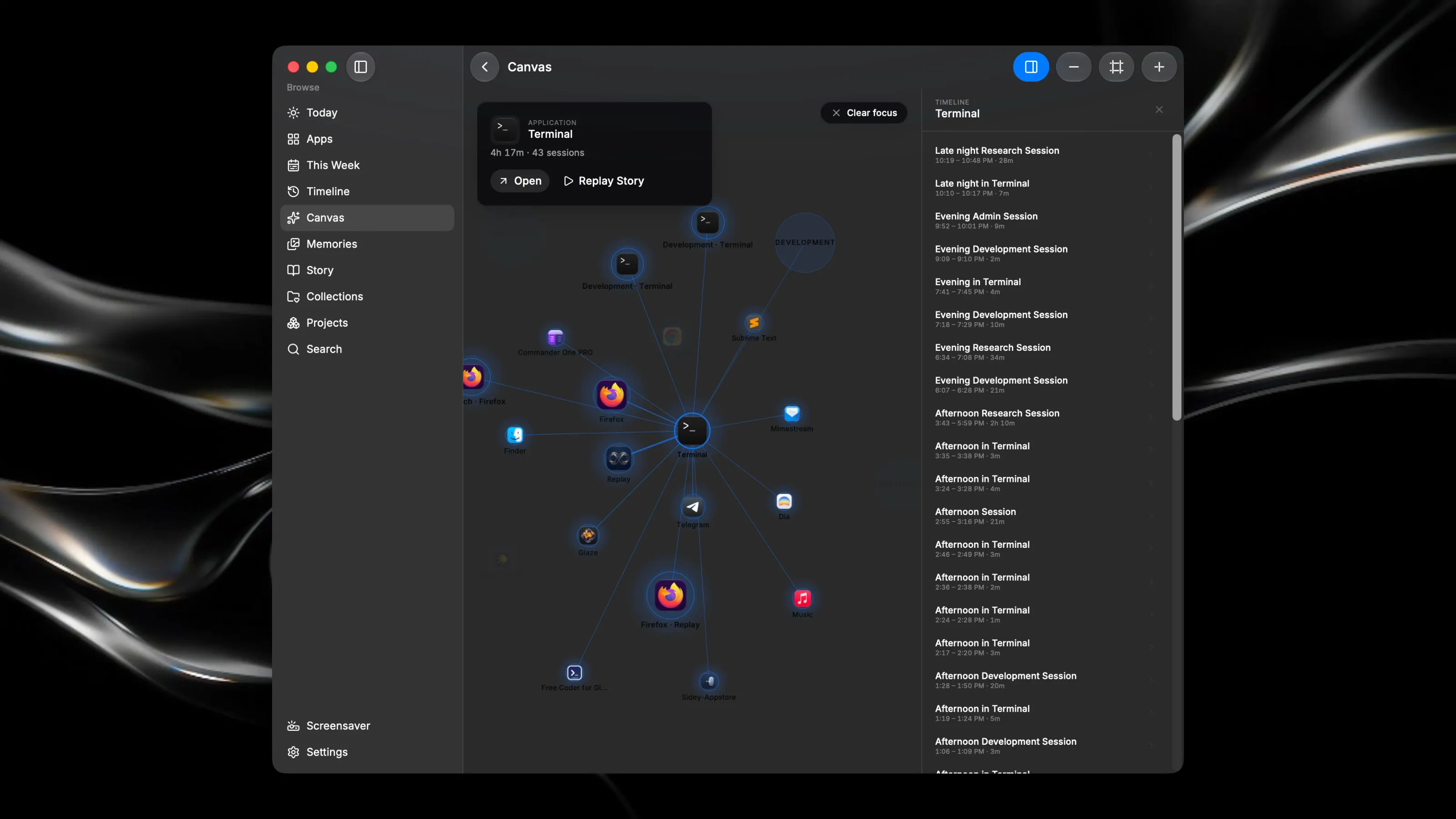Open Memories in the sidebar

[x=367, y=244]
